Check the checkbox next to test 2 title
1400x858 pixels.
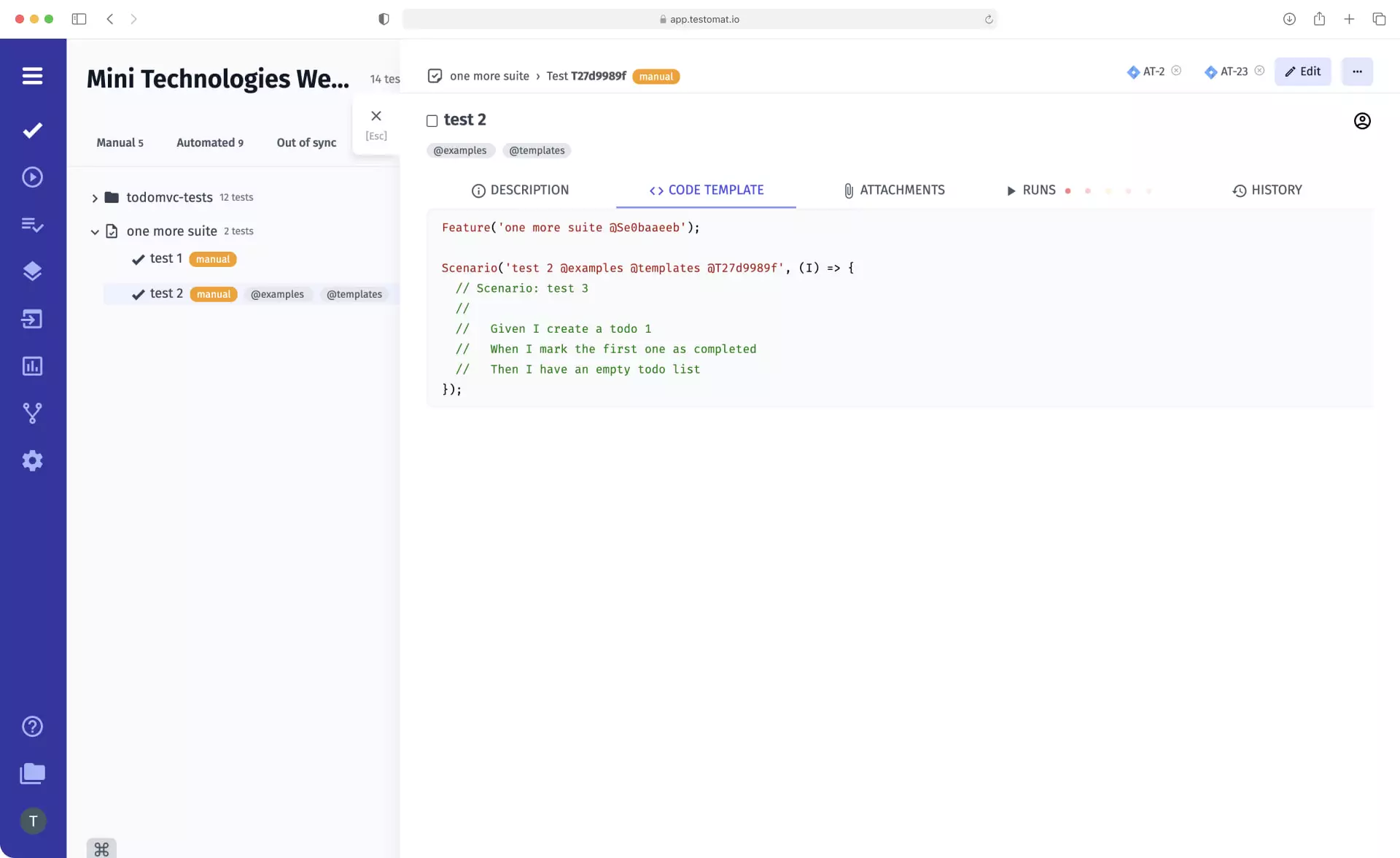[432, 120]
